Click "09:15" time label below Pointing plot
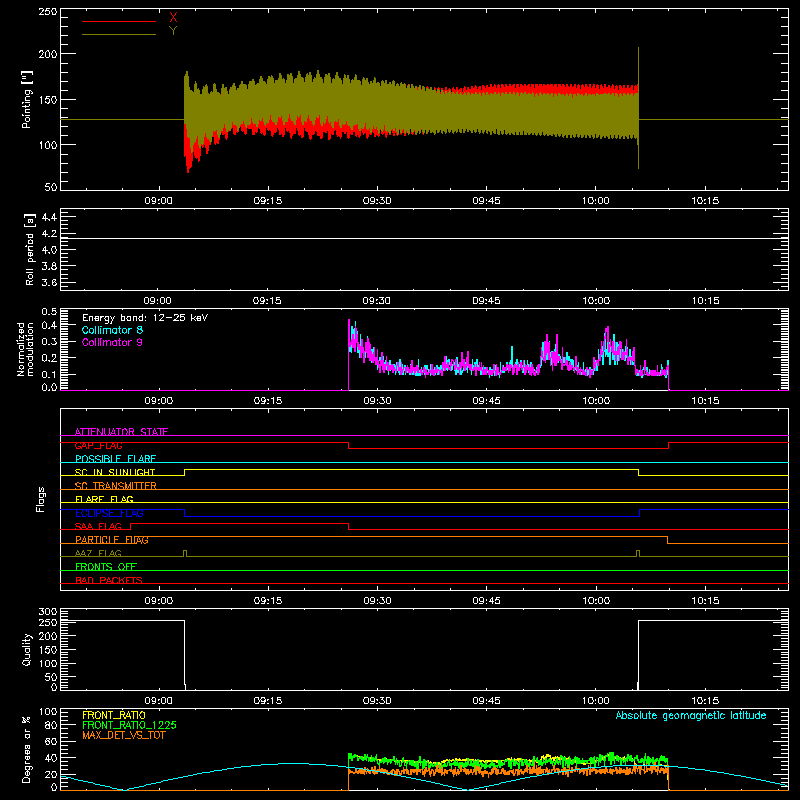Screen dimensions: 800x800 [x=268, y=201]
